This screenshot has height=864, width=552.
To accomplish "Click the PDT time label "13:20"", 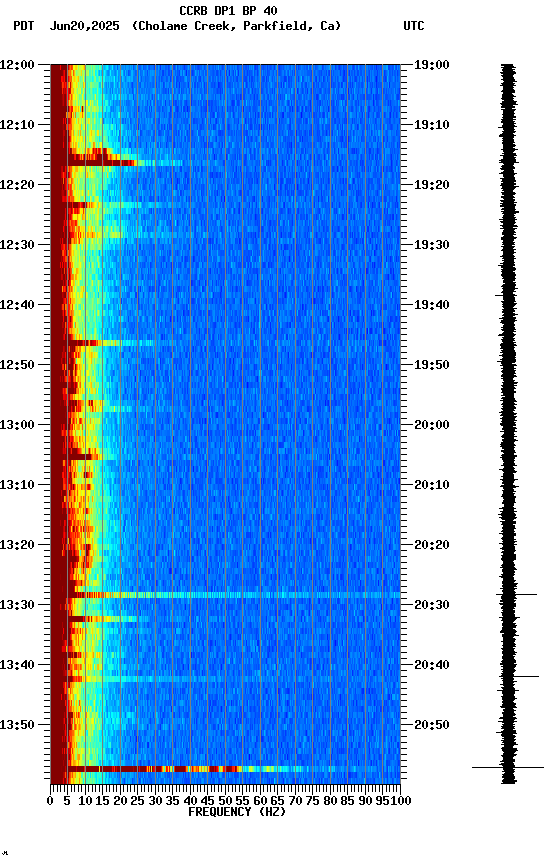I will coord(17,546).
